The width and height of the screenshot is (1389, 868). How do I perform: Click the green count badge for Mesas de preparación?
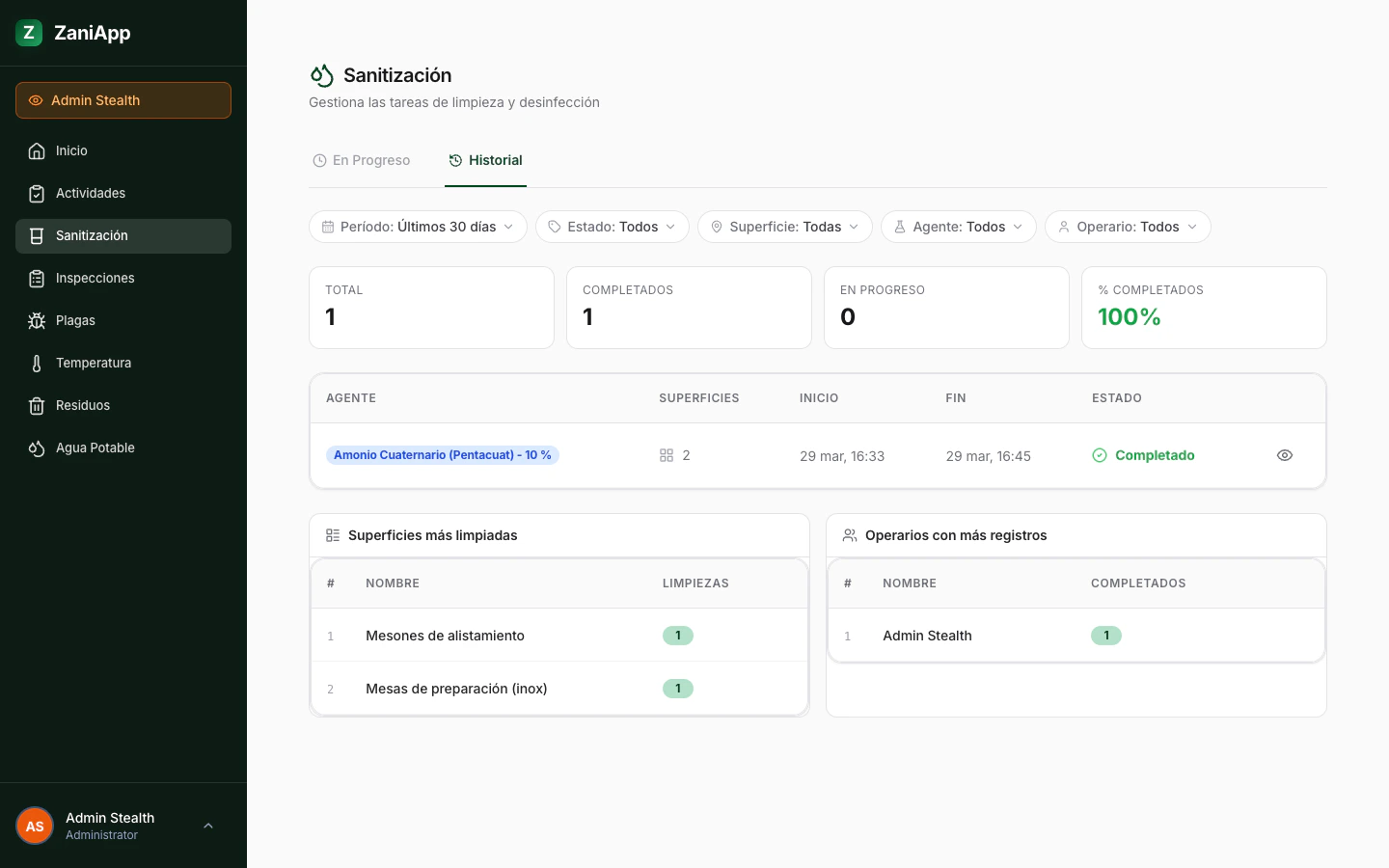point(678,689)
